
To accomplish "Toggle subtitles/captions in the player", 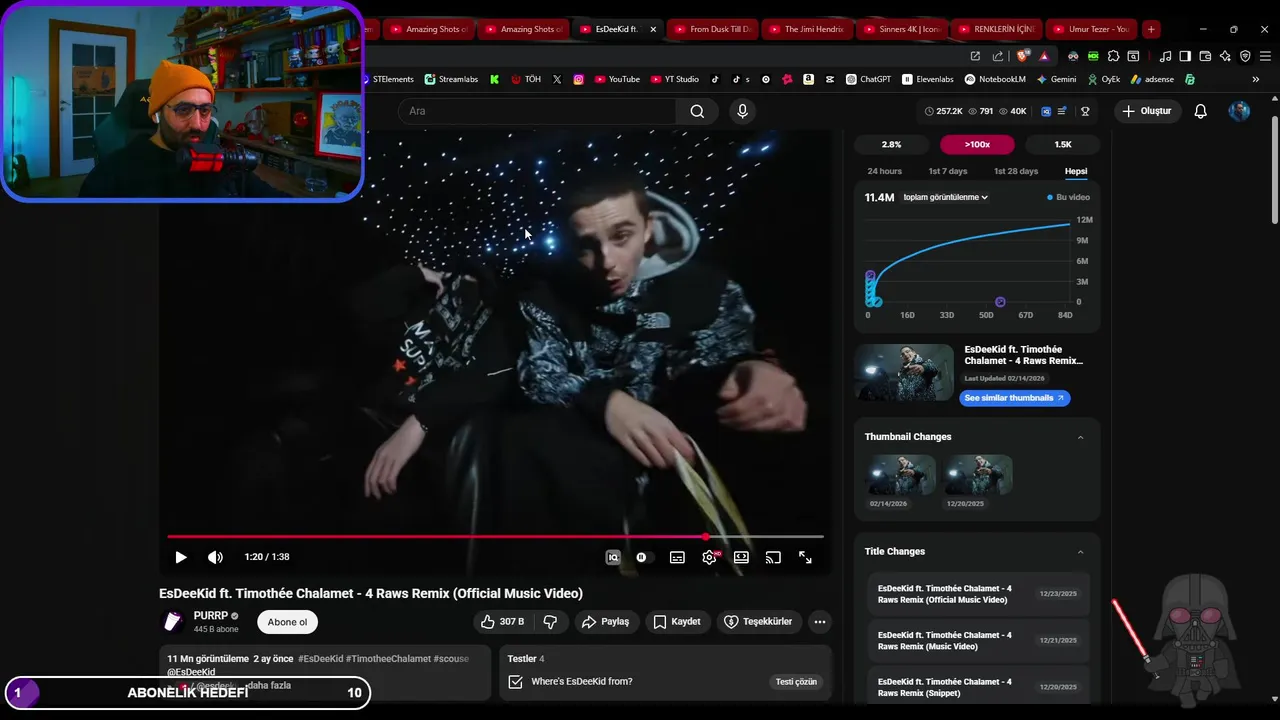I will (x=677, y=557).
